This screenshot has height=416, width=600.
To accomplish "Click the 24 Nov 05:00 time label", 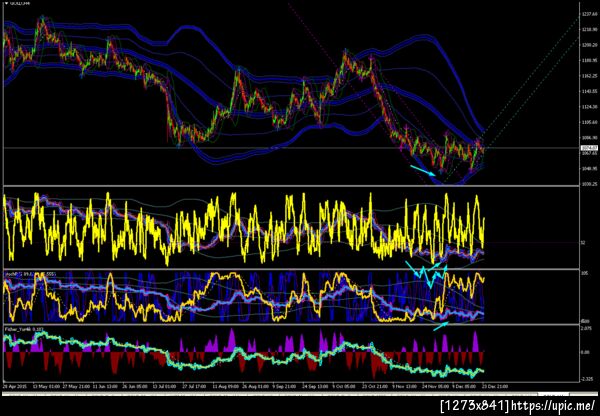I will (x=435, y=387).
